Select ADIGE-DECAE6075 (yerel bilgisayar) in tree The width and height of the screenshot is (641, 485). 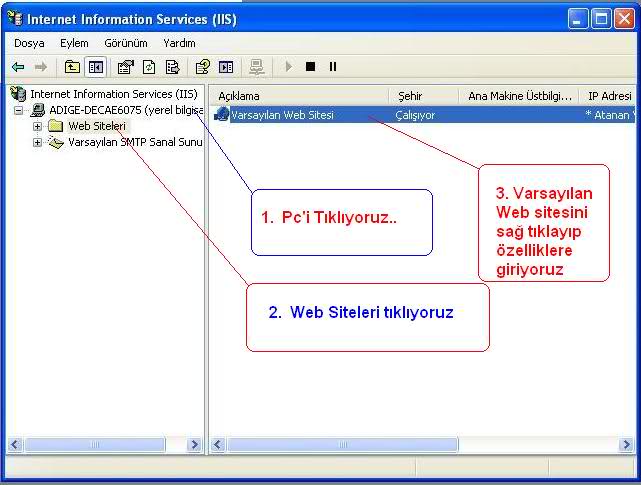[126, 110]
